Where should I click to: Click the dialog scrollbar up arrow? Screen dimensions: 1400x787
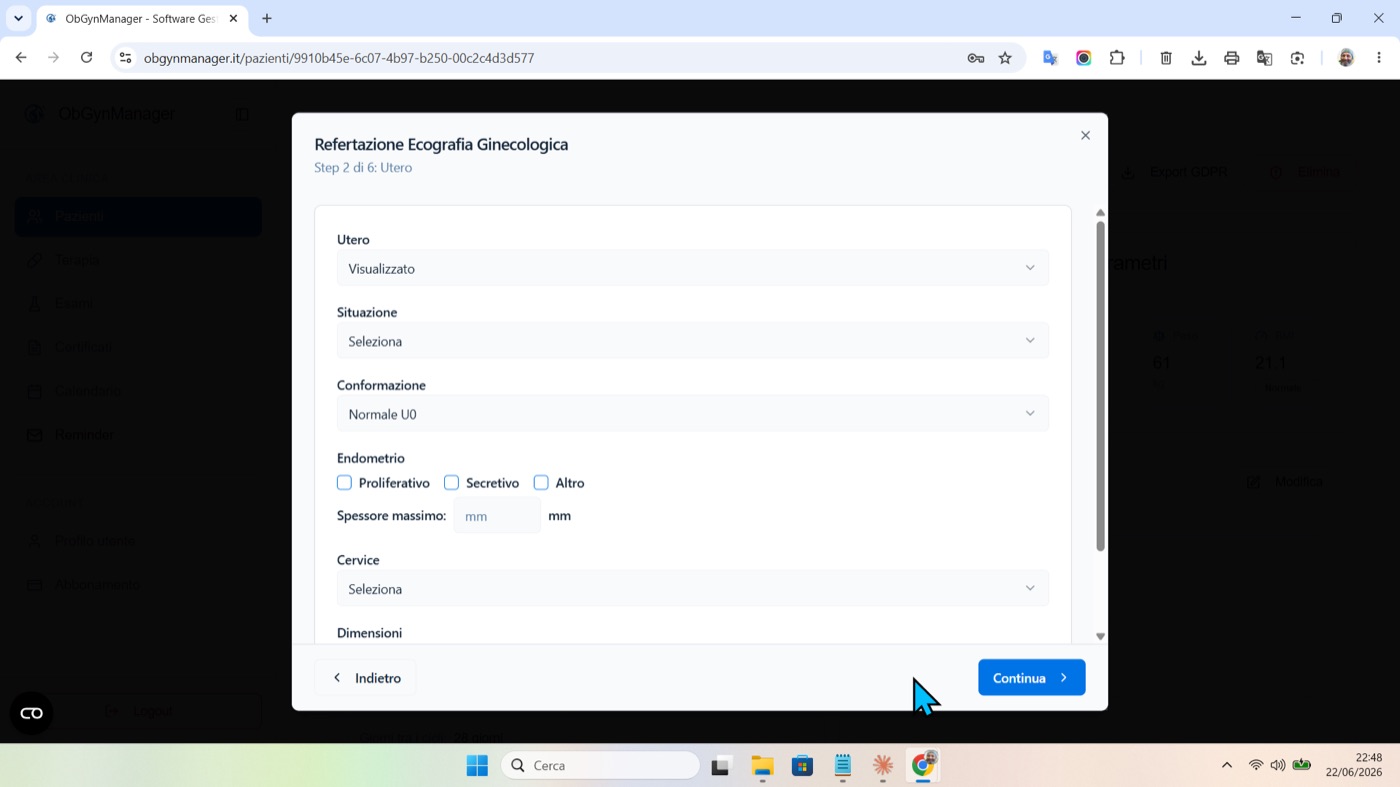[x=1100, y=212]
